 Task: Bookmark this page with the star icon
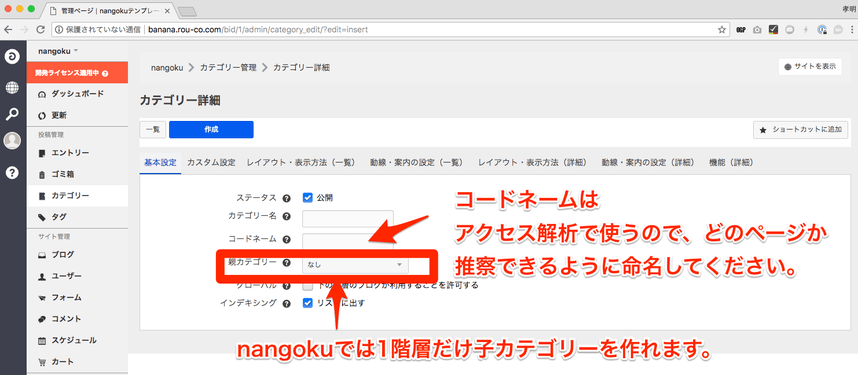pyautogui.click(x=722, y=30)
